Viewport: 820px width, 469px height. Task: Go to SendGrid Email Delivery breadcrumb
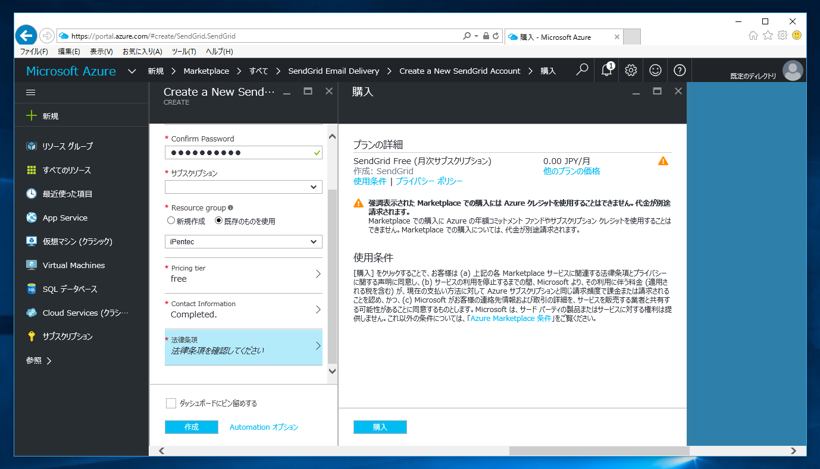pos(334,71)
